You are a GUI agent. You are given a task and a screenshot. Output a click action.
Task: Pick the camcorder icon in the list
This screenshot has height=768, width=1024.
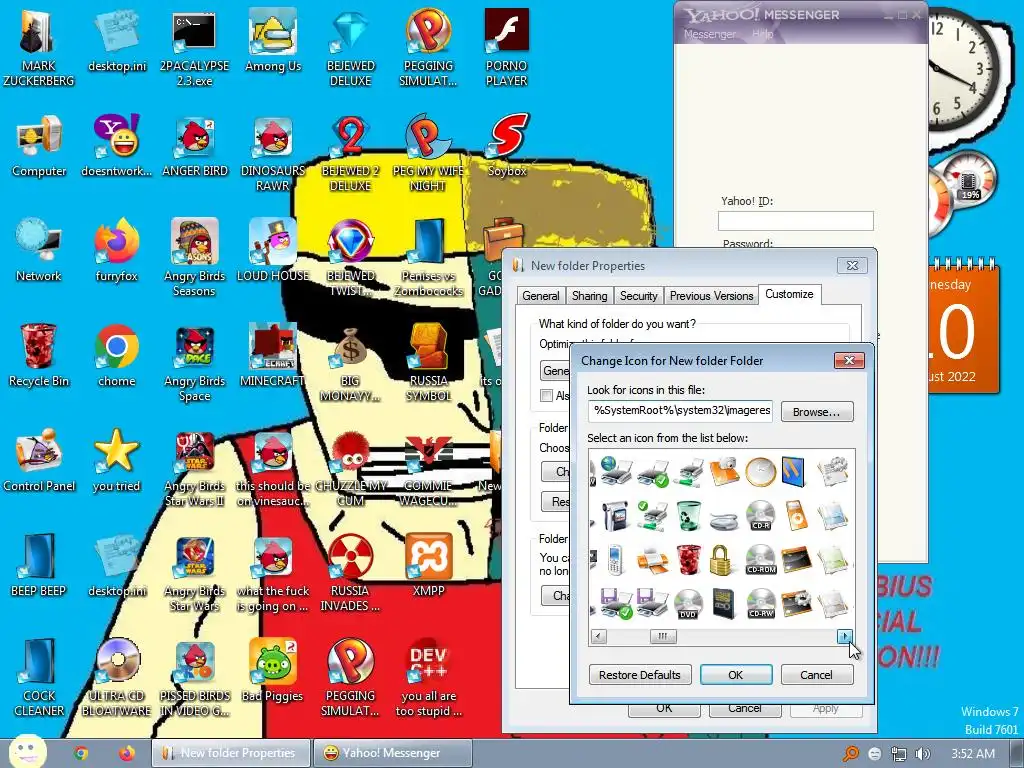coord(615,516)
